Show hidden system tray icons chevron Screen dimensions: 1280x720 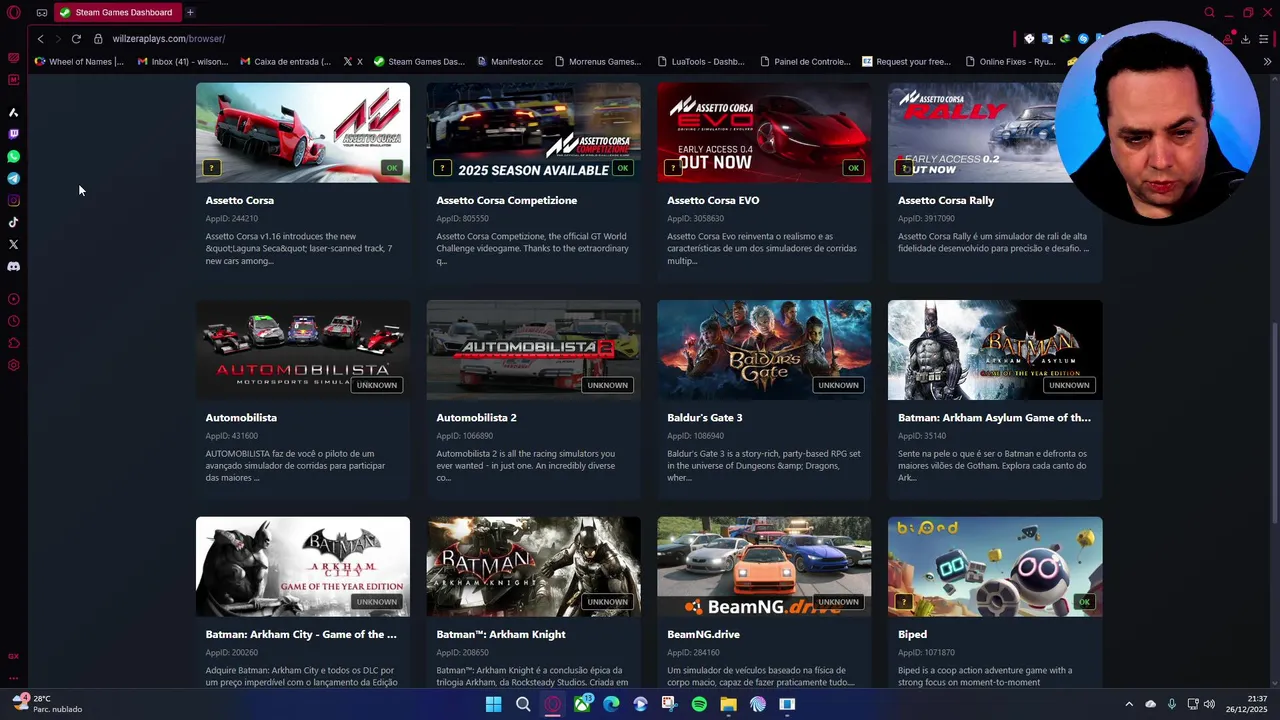tap(1129, 704)
